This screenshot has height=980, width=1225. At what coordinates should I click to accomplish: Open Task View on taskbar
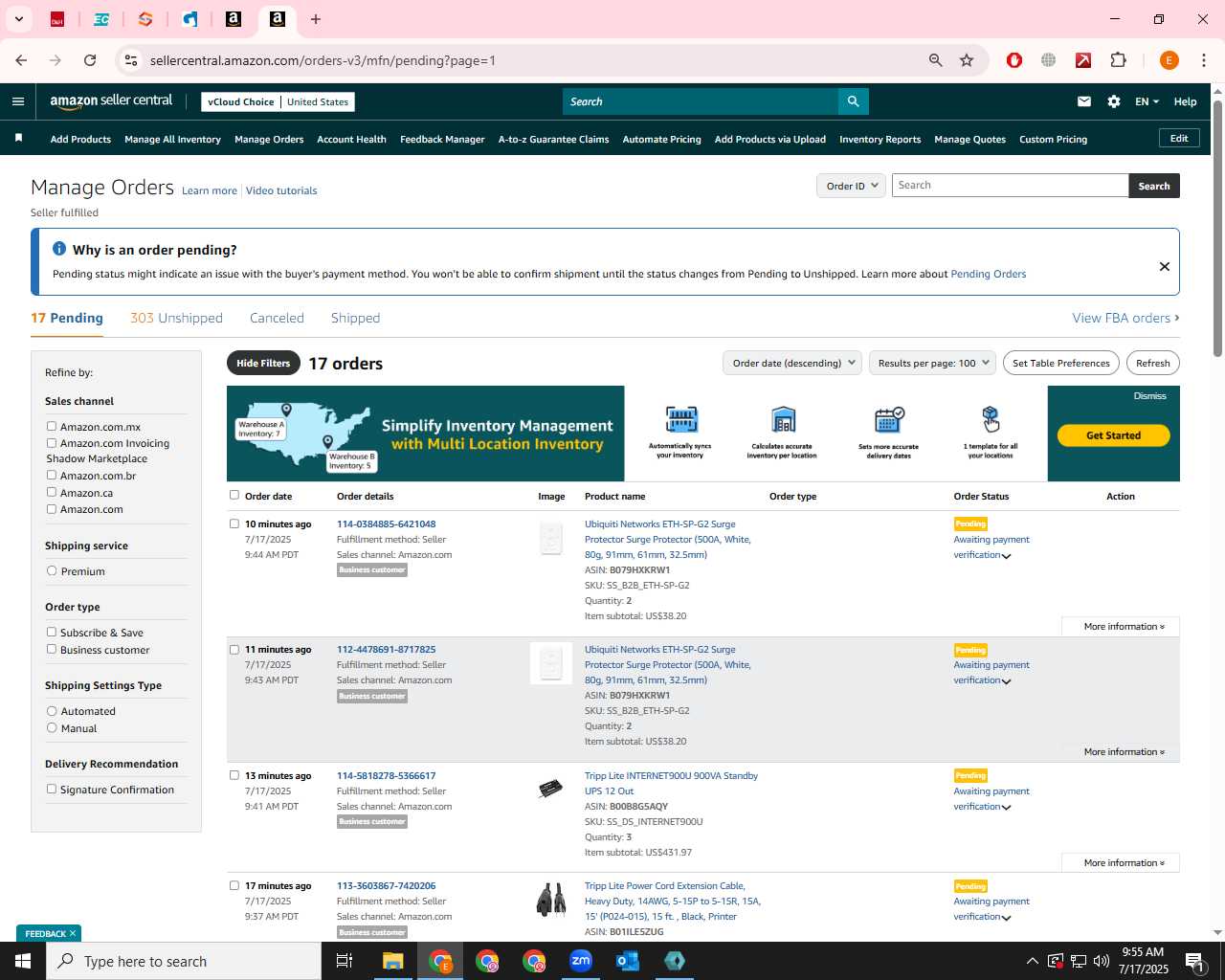[x=345, y=961]
